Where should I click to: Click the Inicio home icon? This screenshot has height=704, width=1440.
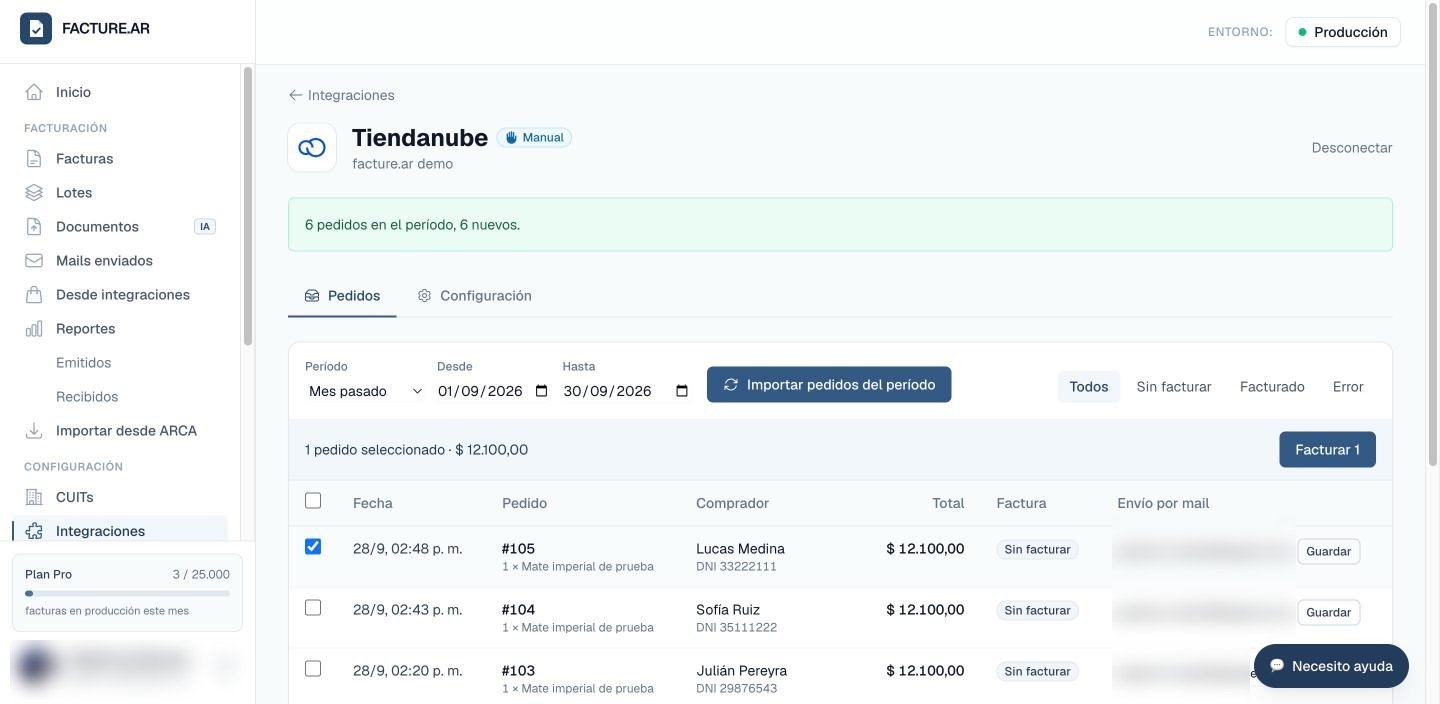[34, 92]
